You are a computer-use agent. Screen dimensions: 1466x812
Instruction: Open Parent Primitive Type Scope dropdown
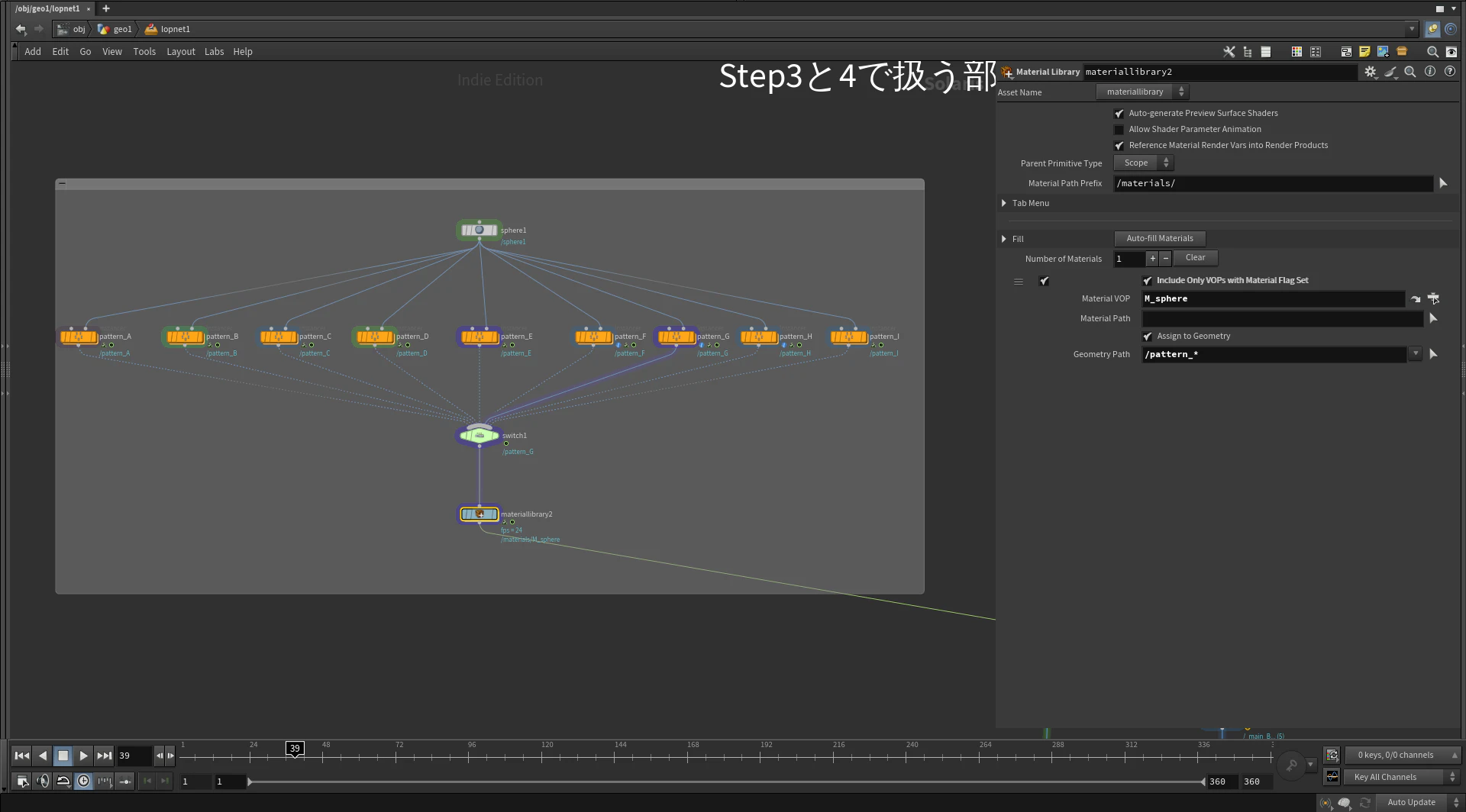tap(1143, 163)
